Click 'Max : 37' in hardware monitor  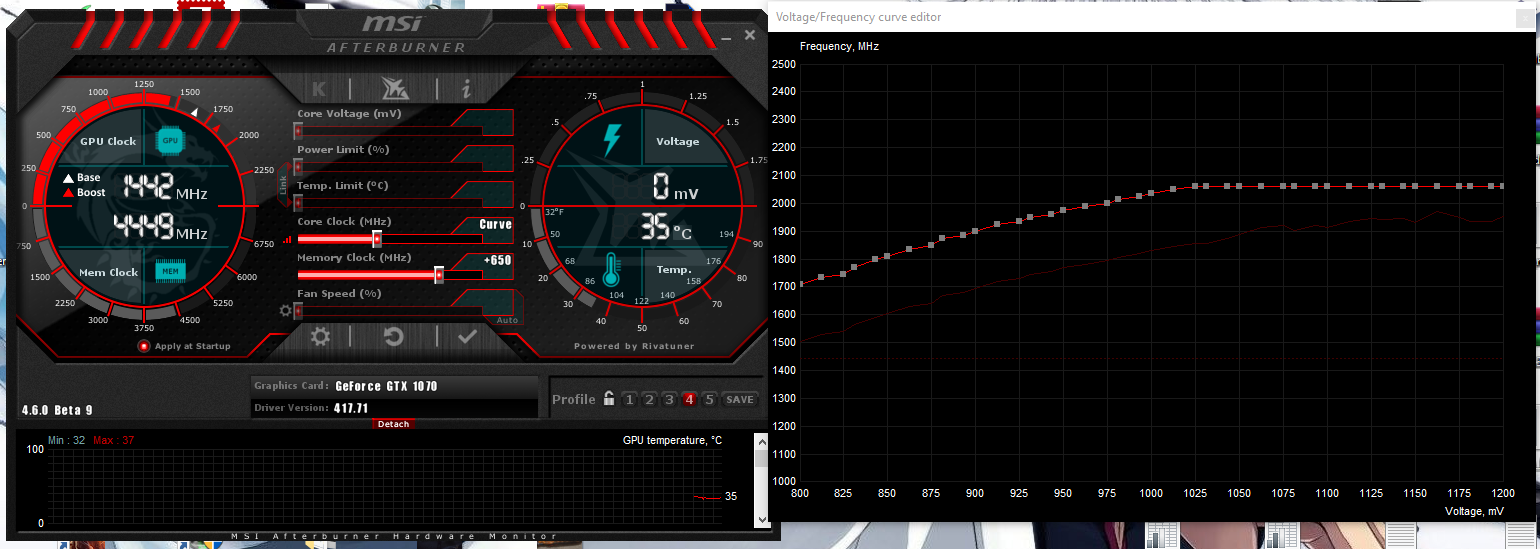pos(112,440)
